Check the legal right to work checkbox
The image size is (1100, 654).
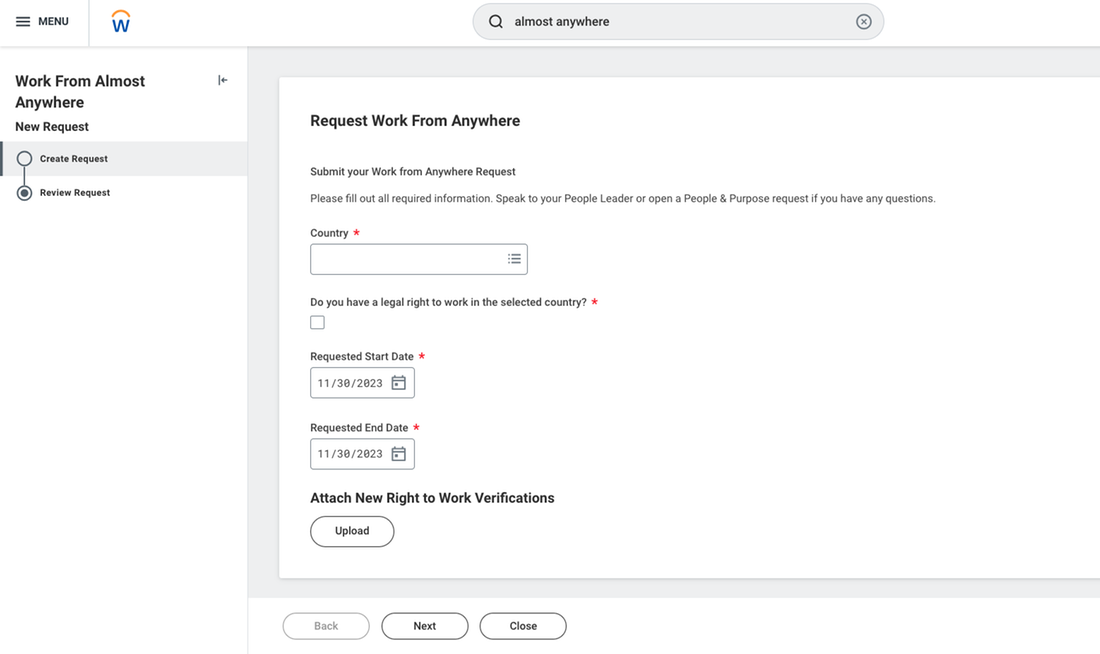coord(317,322)
